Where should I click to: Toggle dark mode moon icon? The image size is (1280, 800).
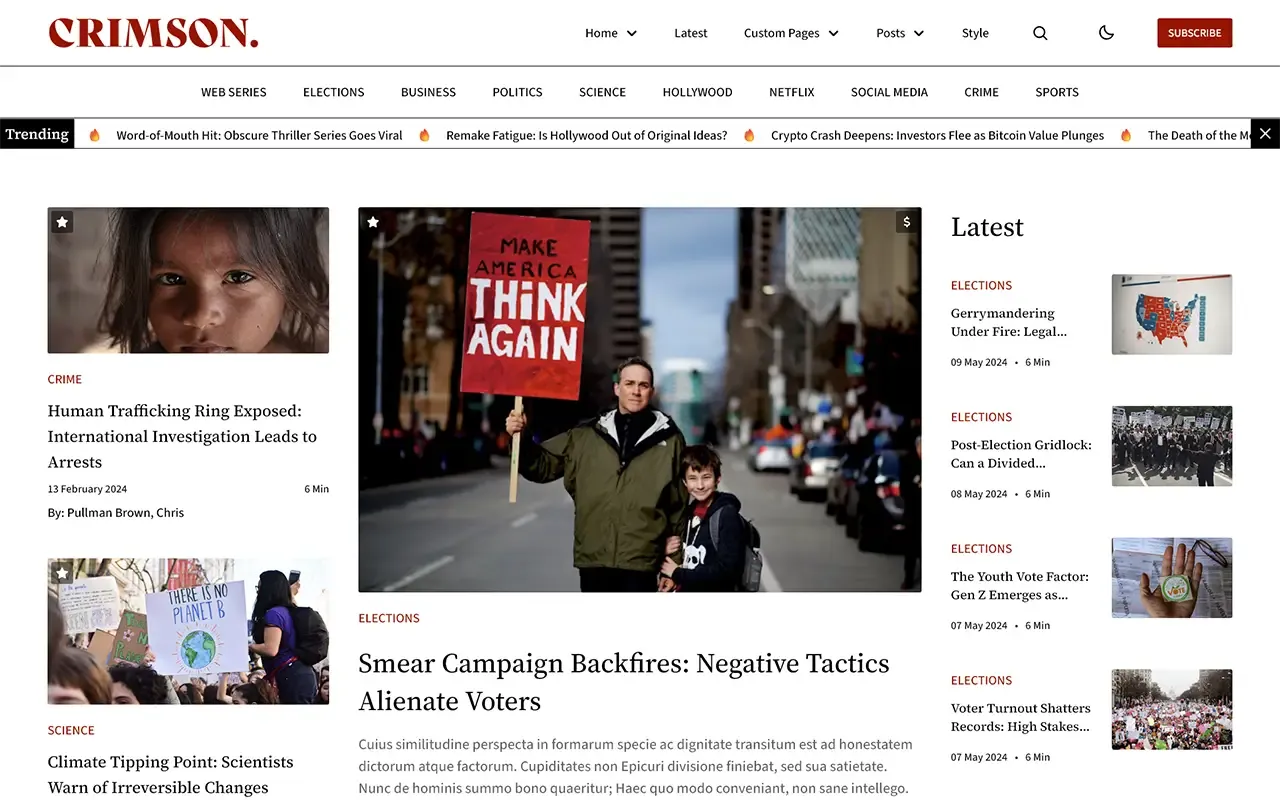click(1106, 33)
